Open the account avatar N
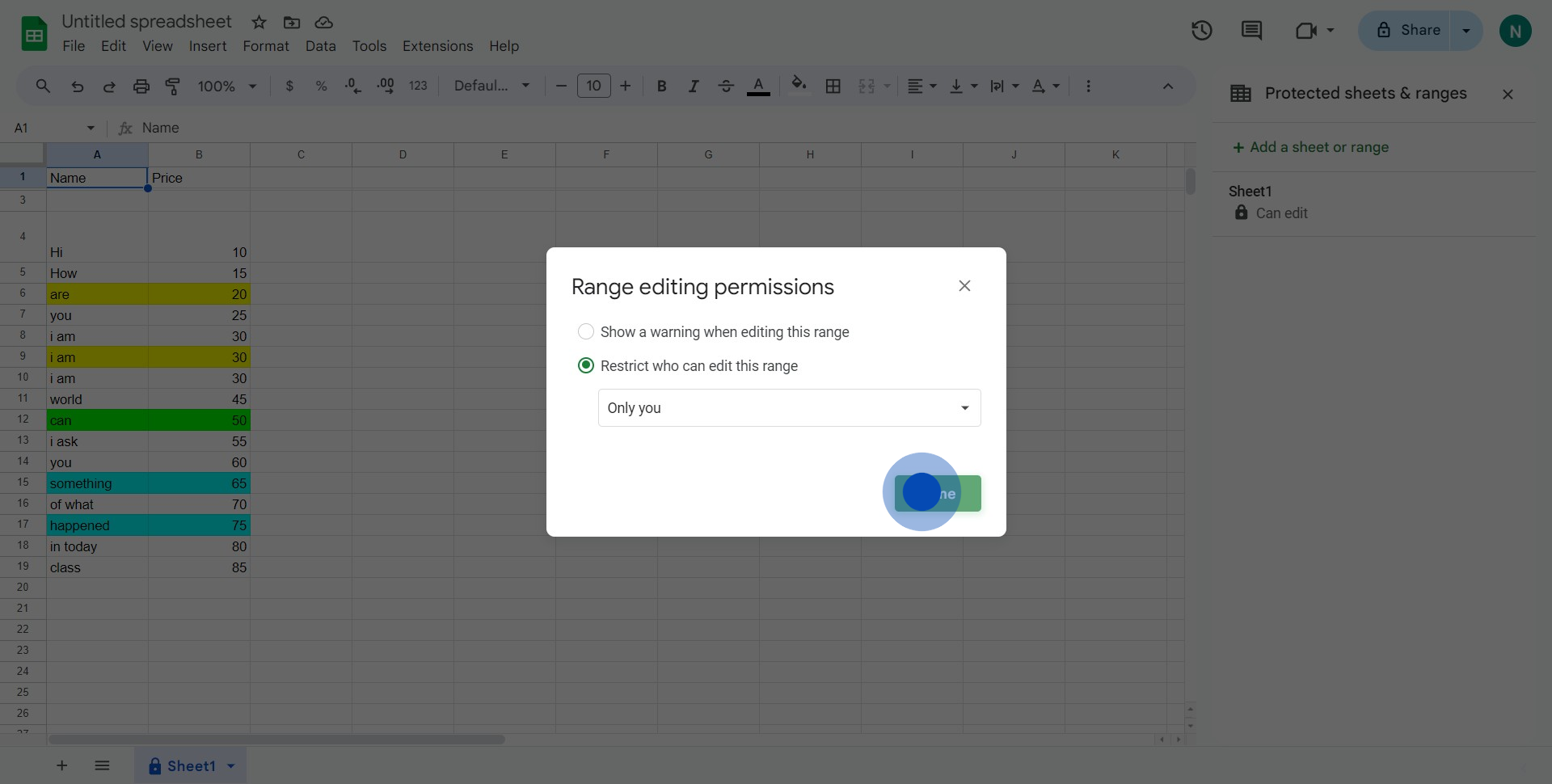Image resolution: width=1552 pixels, height=784 pixels. point(1515,31)
